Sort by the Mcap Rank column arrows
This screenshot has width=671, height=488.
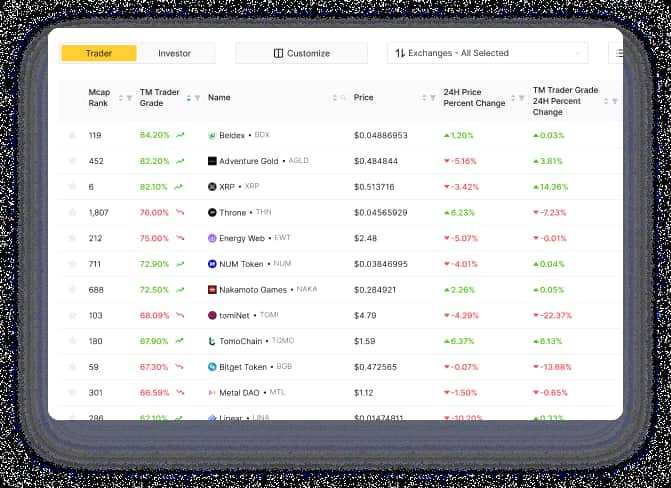click(x=121, y=98)
